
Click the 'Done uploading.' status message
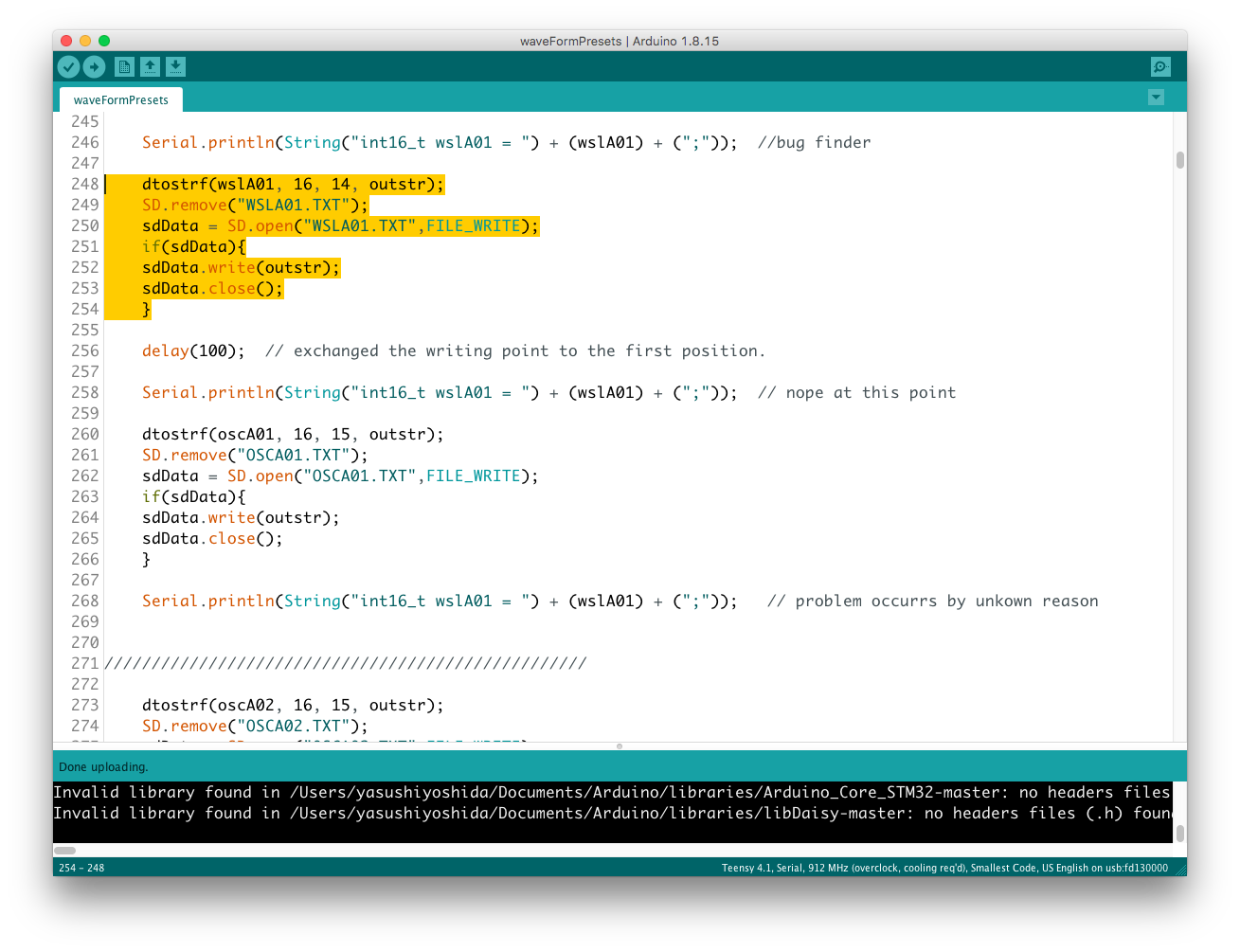pos(103,767)
